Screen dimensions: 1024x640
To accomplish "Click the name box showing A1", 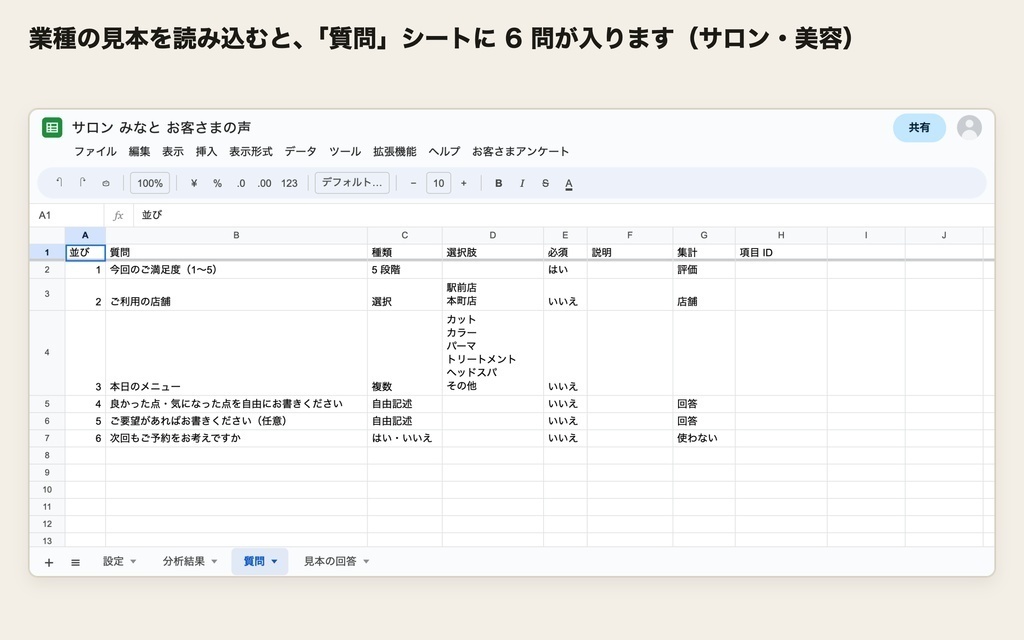I will pyautogui.click(x=67, y=215).
